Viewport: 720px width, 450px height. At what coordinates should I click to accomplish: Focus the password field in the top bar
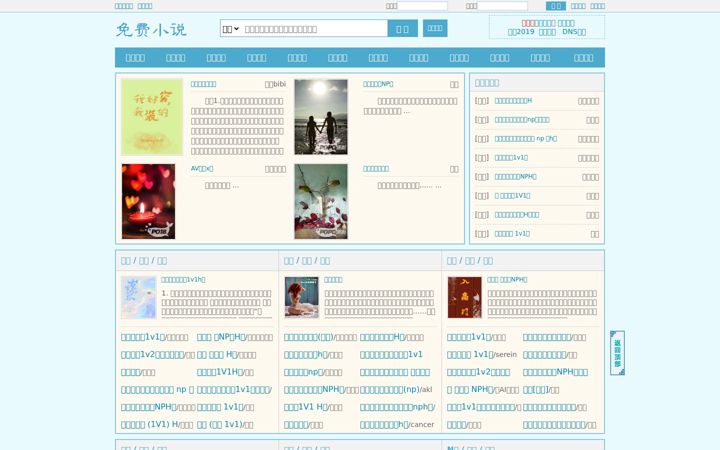coord(502,6)
